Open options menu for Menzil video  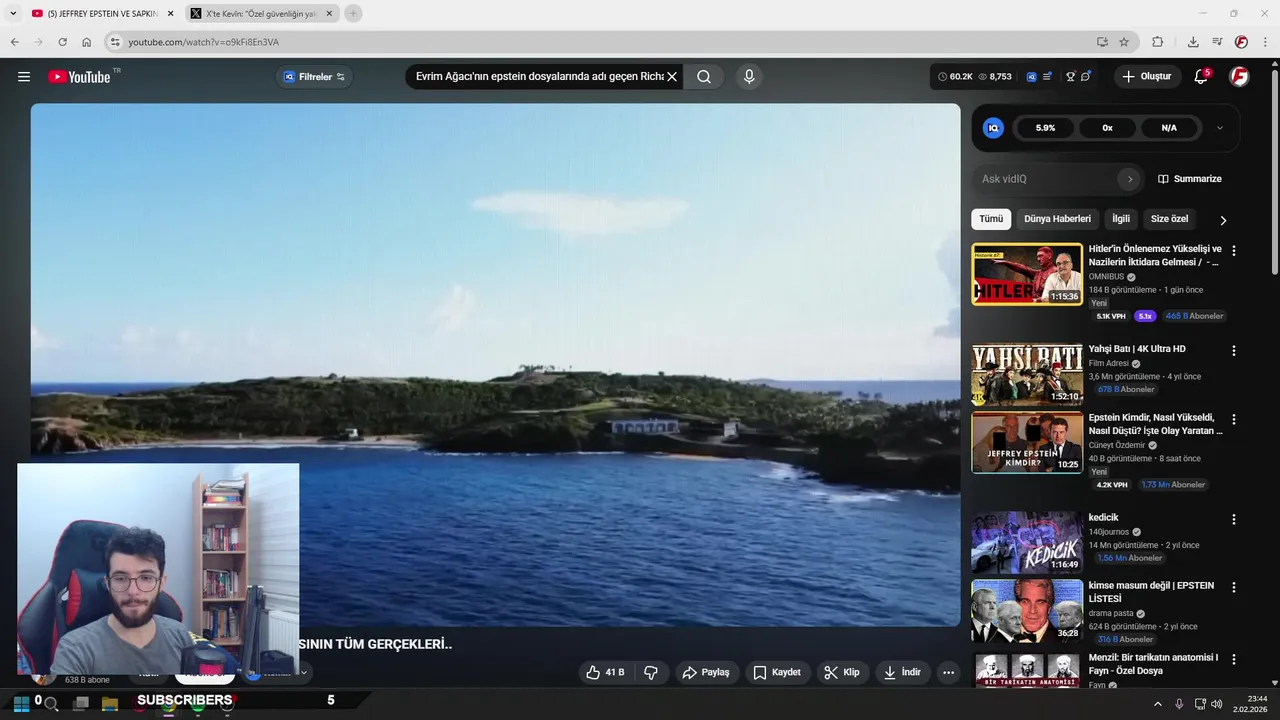[x=1233, y=659]
